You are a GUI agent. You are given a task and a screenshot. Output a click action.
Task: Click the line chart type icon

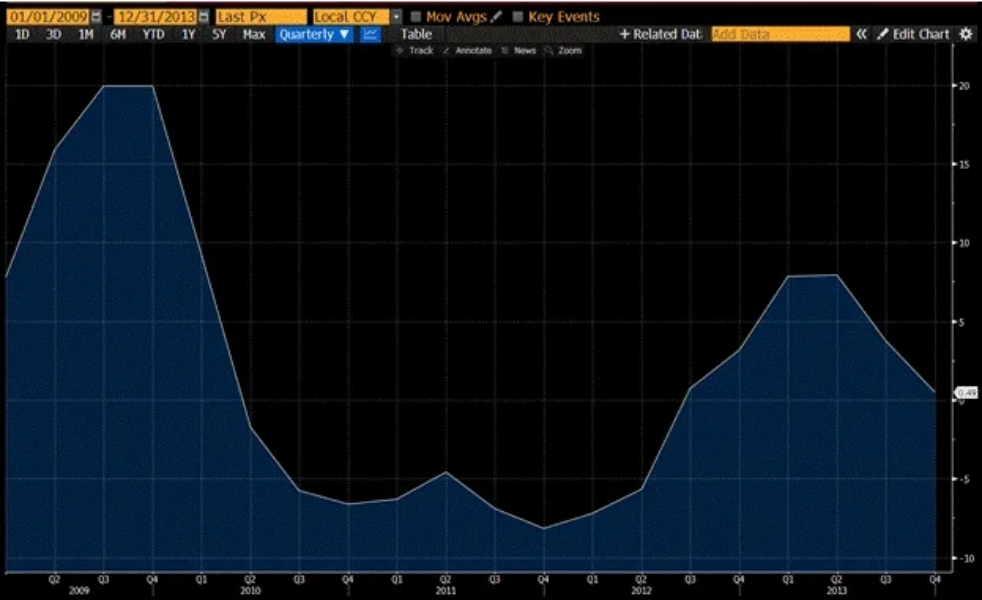[370, 34]
